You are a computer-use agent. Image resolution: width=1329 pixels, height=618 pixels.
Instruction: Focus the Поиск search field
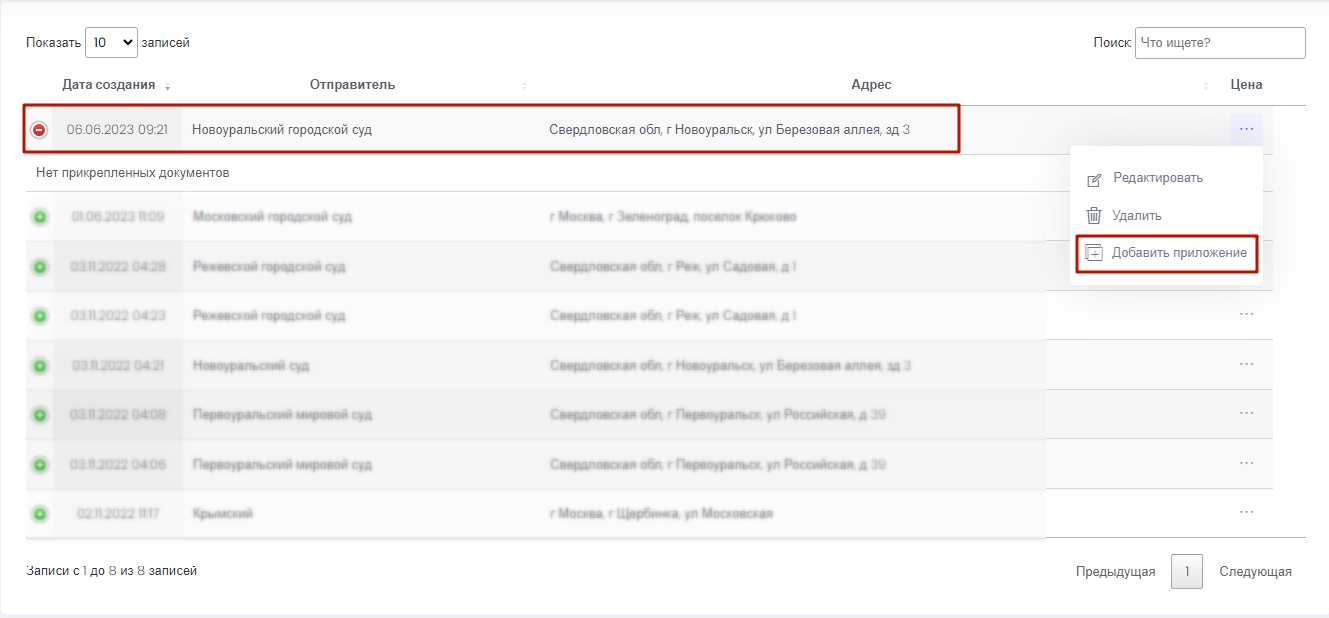point(1219,43)
